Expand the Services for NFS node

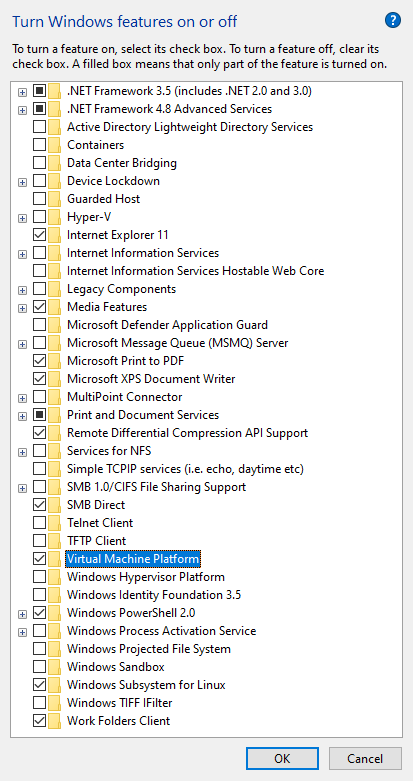(x=22, y=452)
